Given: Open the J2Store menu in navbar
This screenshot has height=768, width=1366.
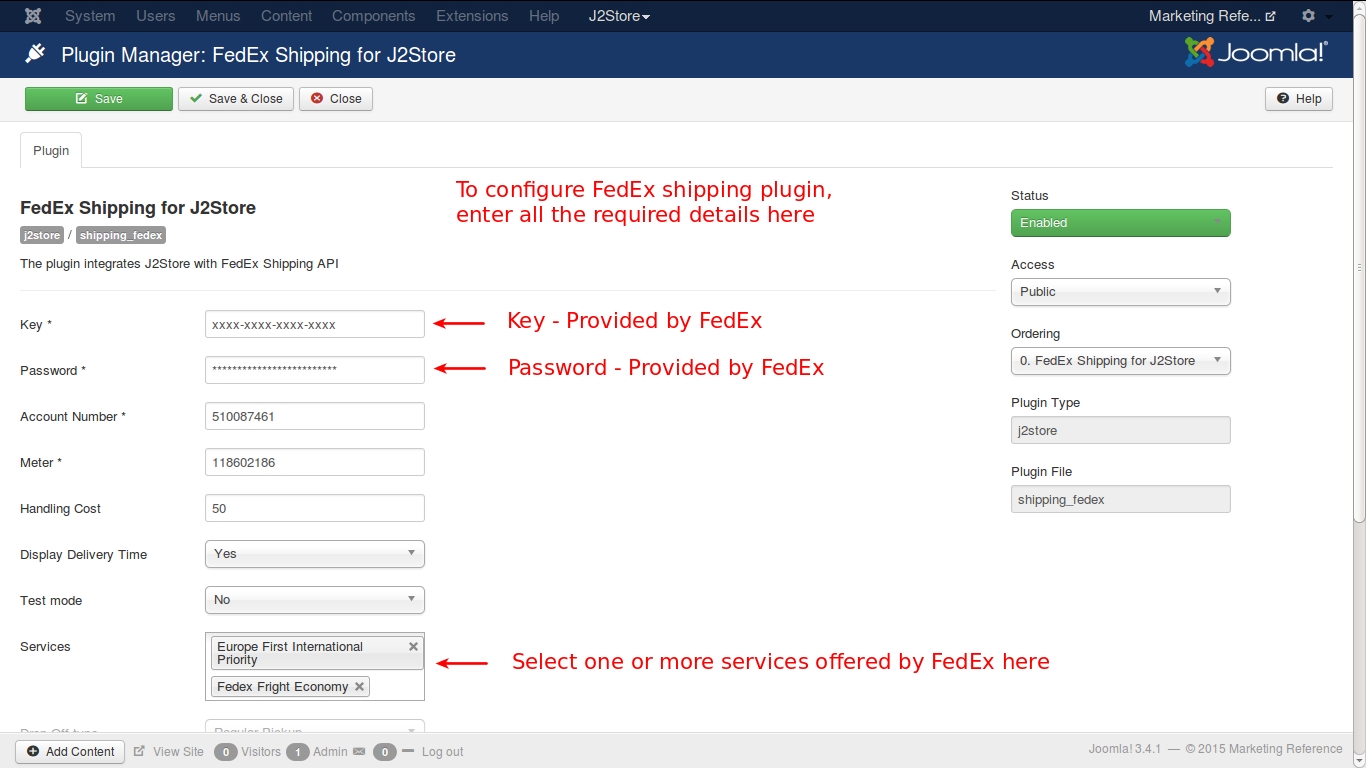Looking at the screenshot, I should point(619,16).
